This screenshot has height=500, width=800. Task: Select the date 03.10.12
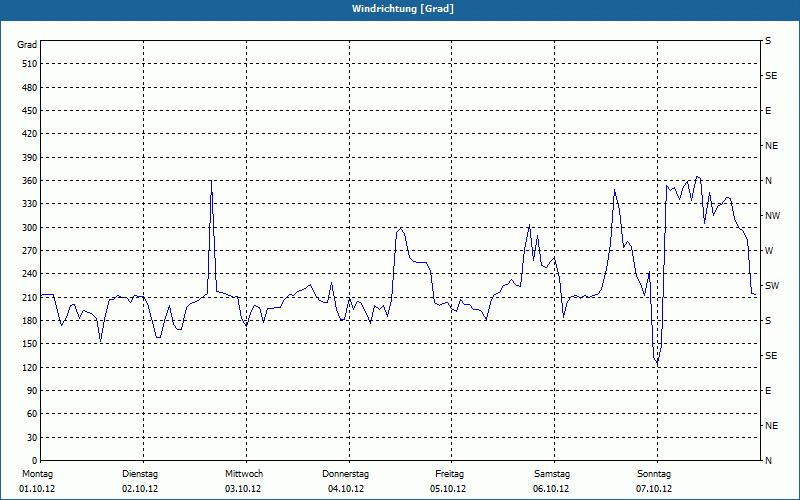tap(243, 489)
